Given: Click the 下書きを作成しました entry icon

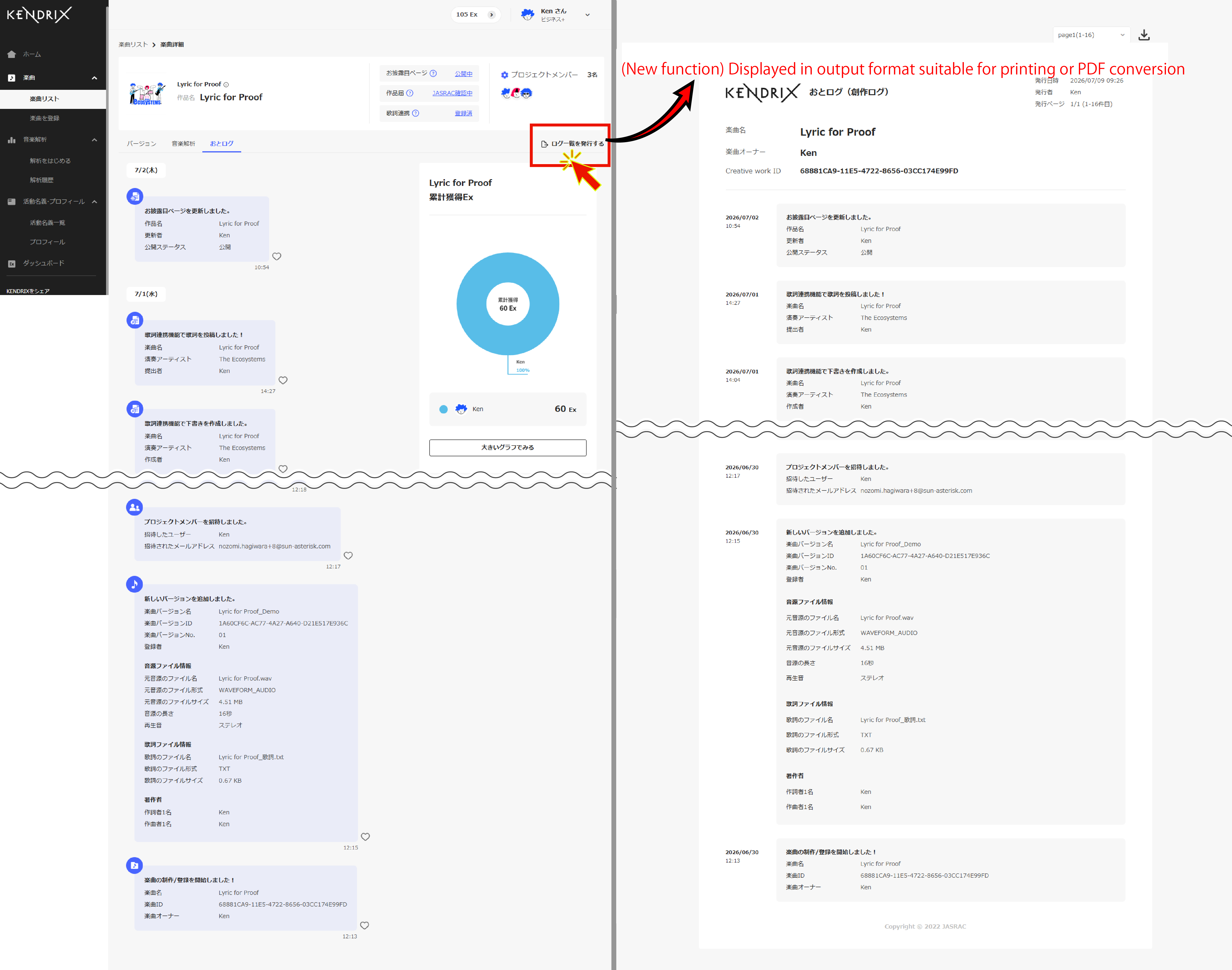Looking at the screenshot, I should coord(135,409).
